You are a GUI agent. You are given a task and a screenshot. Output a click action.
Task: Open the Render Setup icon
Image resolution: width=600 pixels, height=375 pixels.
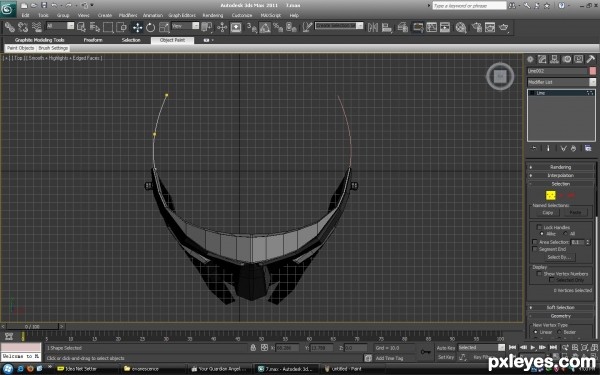tap(476, 27)
